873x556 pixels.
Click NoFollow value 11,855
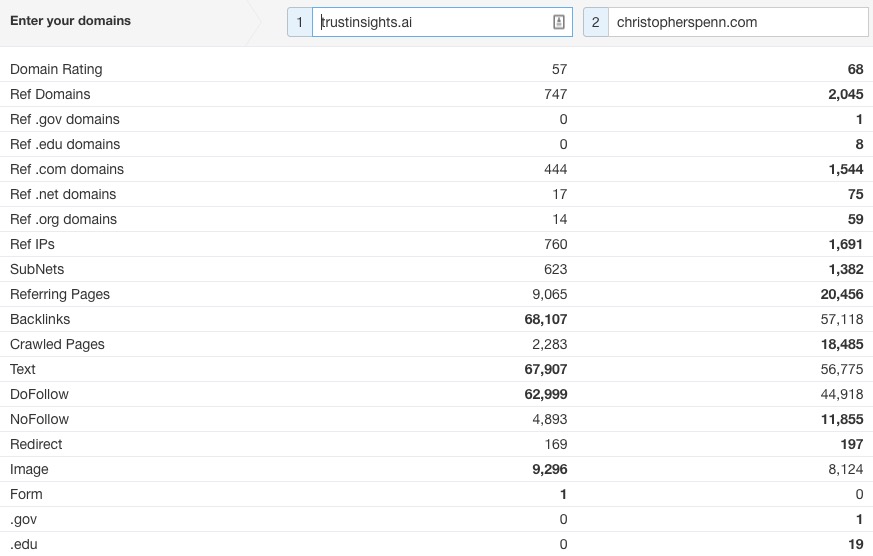(x=842, y=420)
